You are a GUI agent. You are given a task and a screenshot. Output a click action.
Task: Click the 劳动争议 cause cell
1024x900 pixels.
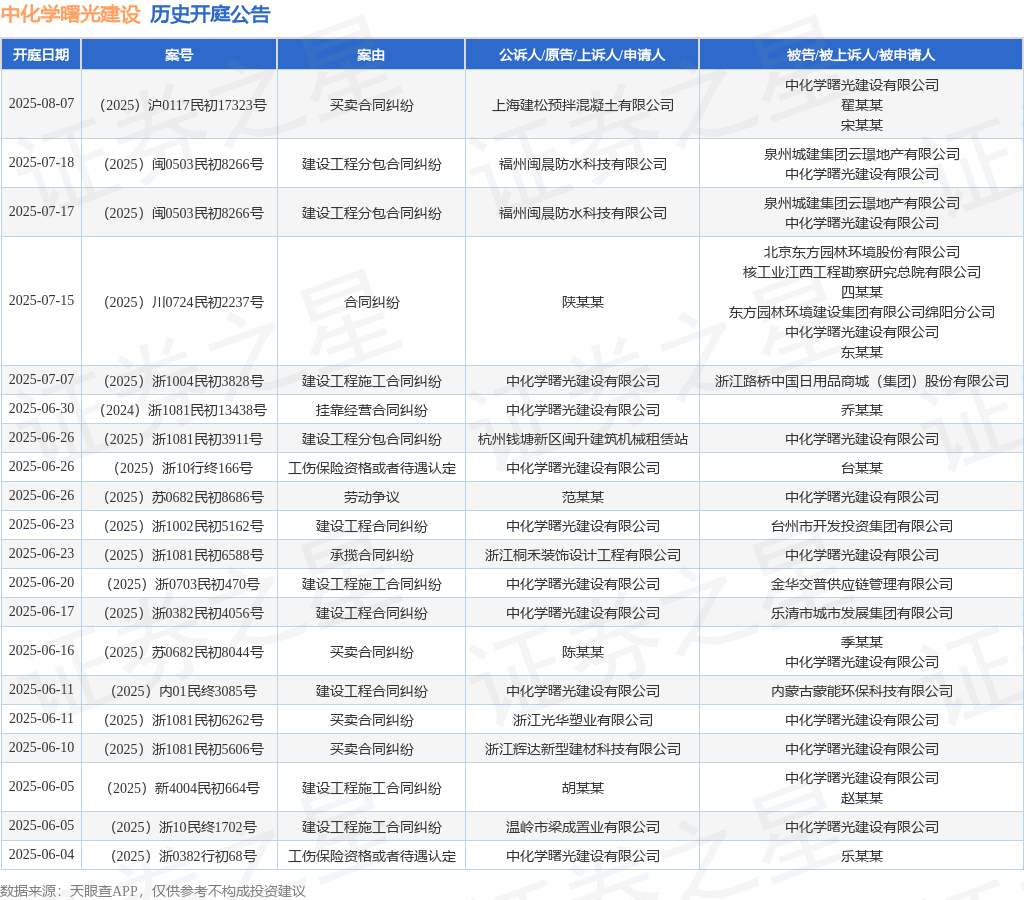click(x=371, y=497)
